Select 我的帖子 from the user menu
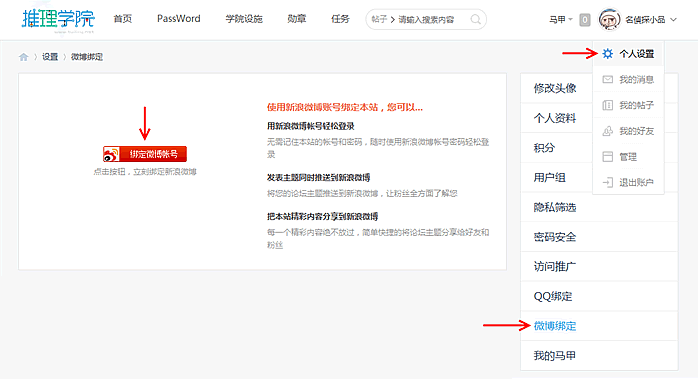 point(628,106)
